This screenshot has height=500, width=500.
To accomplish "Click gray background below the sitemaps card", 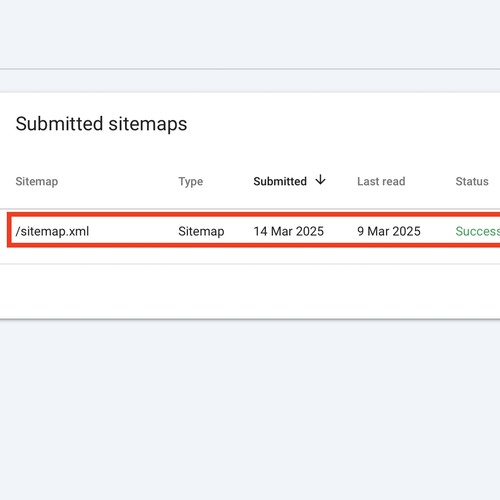I will click(250, 410).
